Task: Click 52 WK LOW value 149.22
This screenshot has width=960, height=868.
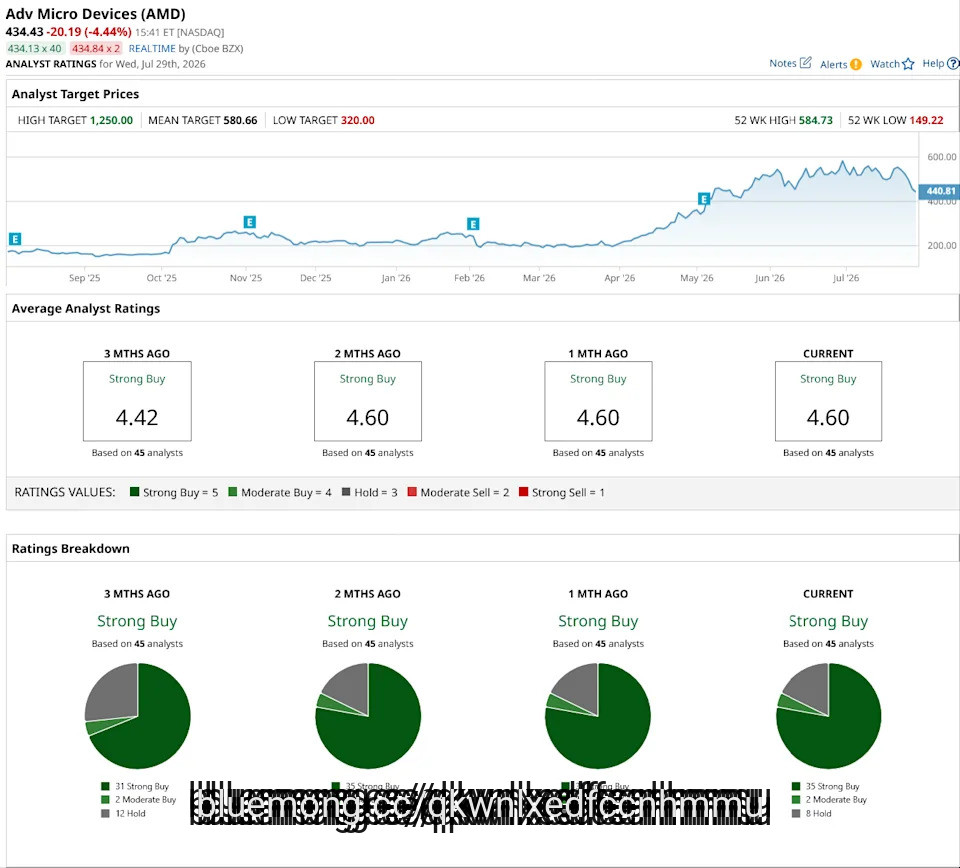Action: coord(926,120)
